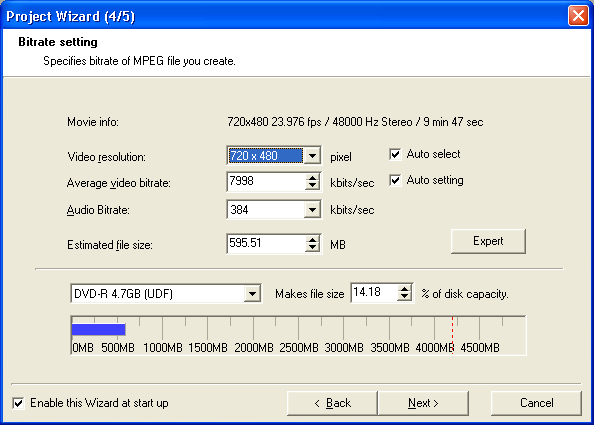Click inside the average video bitrate field

click(x=266, y=182)
